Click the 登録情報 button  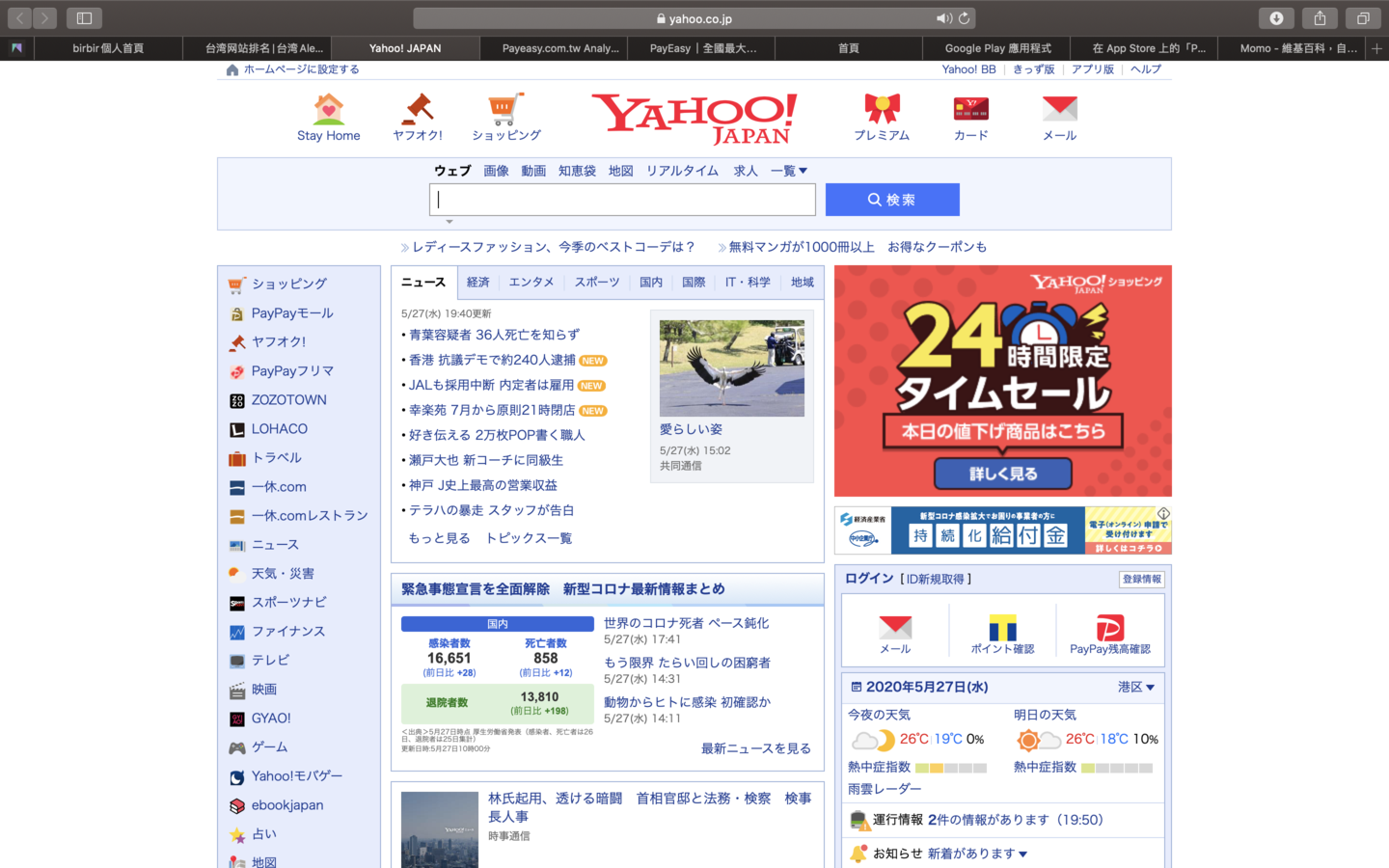pos(1142,579)
